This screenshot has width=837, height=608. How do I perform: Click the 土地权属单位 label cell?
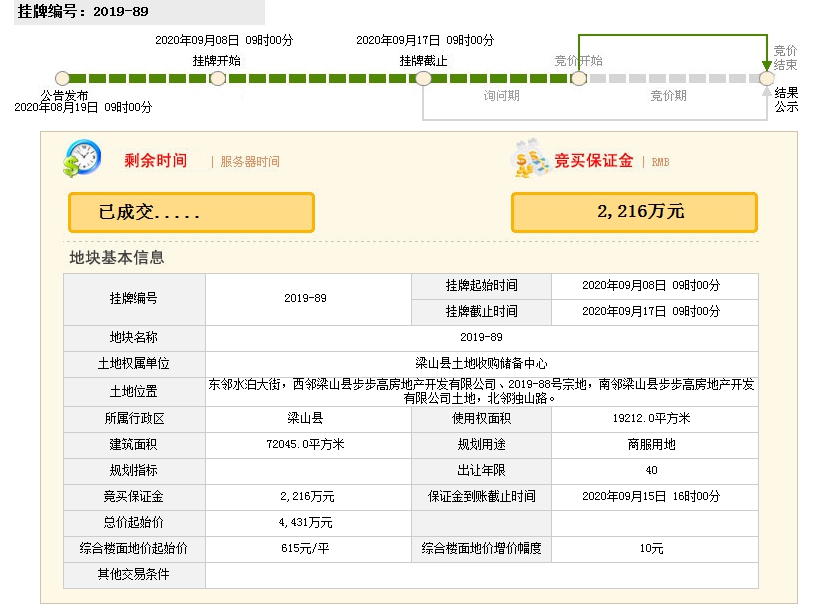point(134,364)
